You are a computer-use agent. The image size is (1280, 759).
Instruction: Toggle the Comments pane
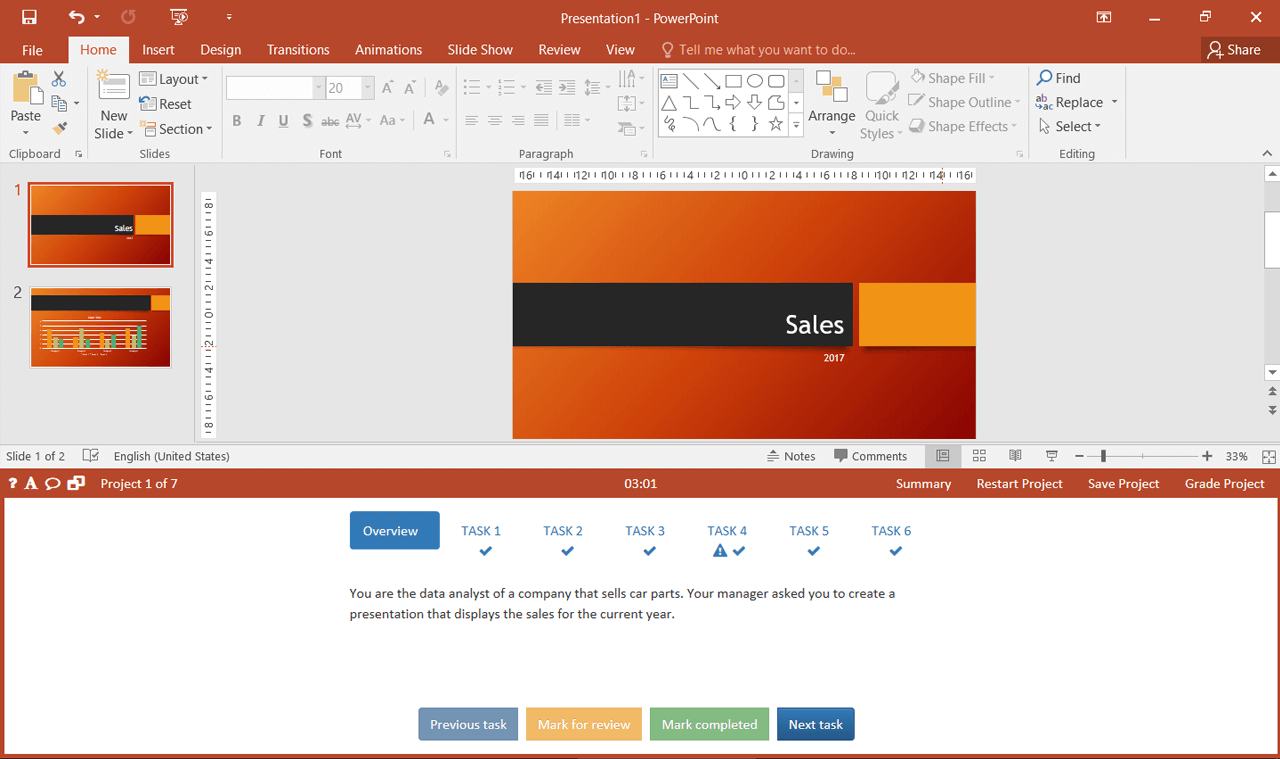870,456
